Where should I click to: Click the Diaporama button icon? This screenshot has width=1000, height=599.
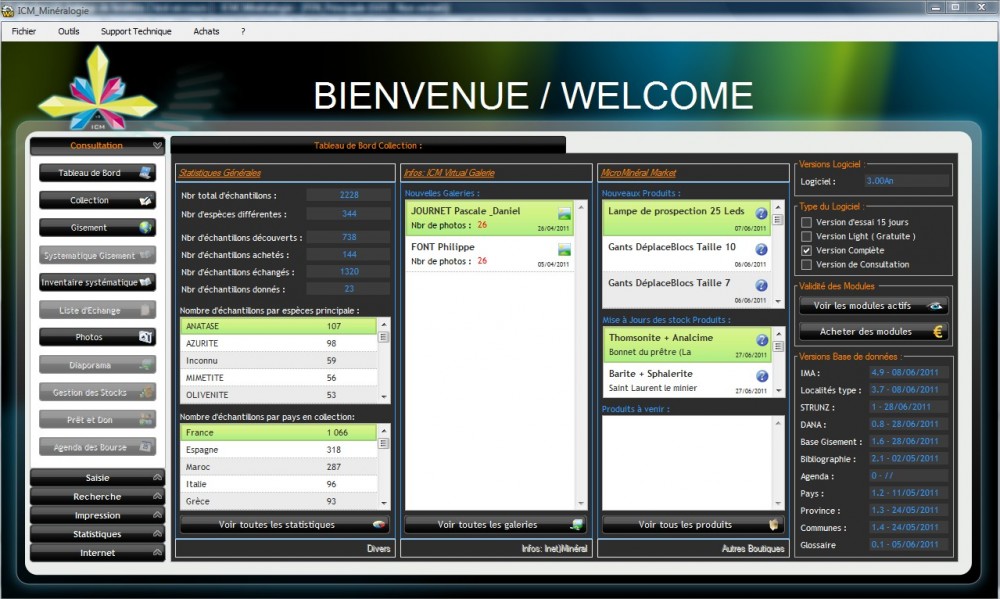tap(145, 365)
